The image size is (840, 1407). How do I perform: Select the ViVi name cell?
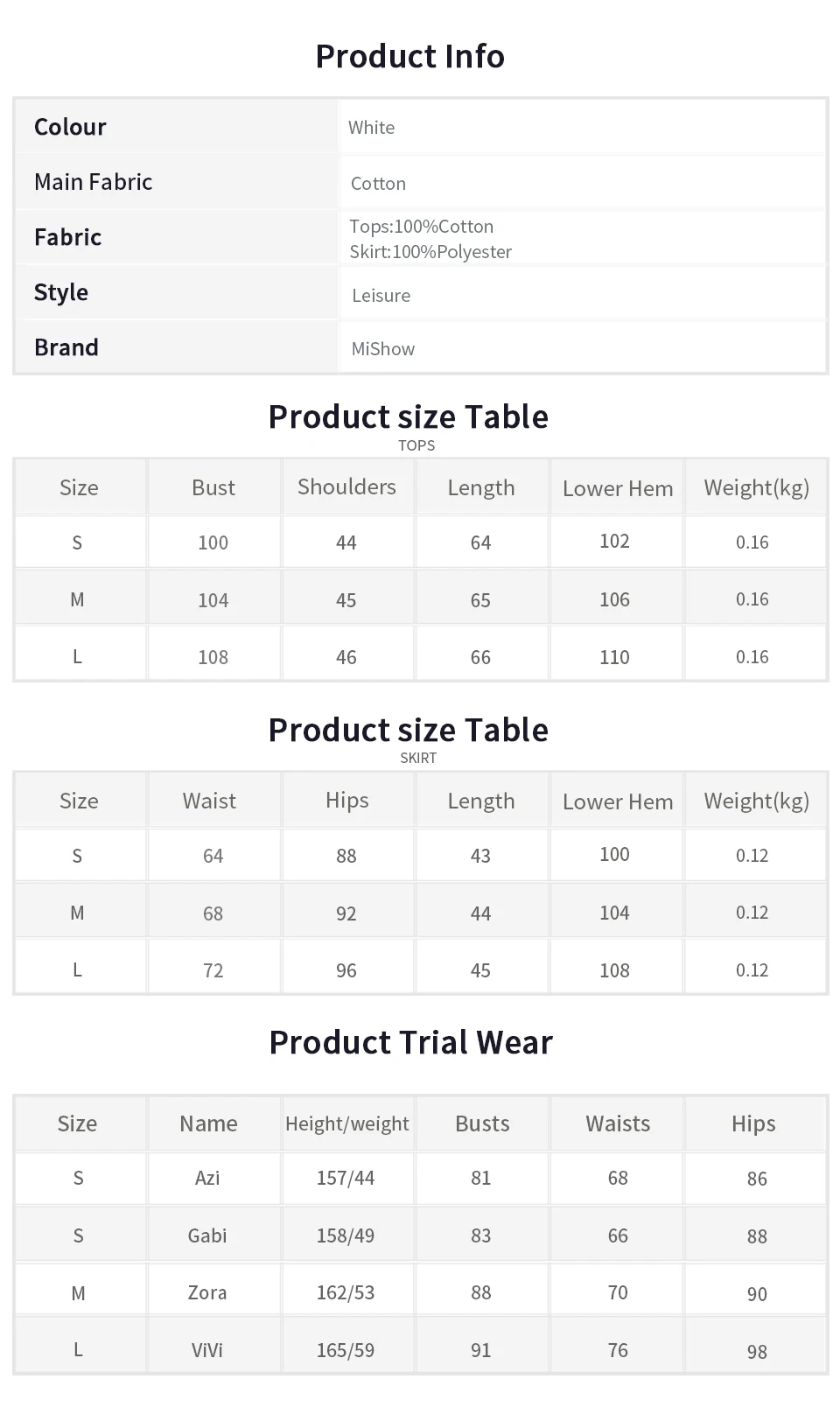(207, 1351)
